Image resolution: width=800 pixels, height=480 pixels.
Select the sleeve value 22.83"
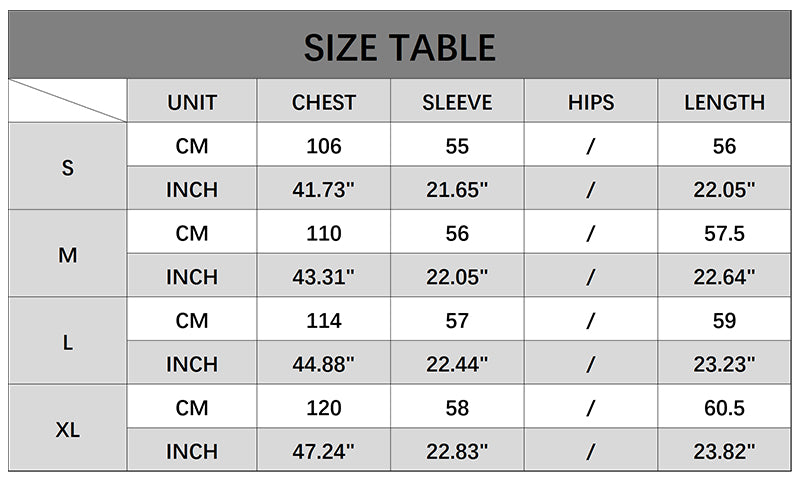pos(457,452)
